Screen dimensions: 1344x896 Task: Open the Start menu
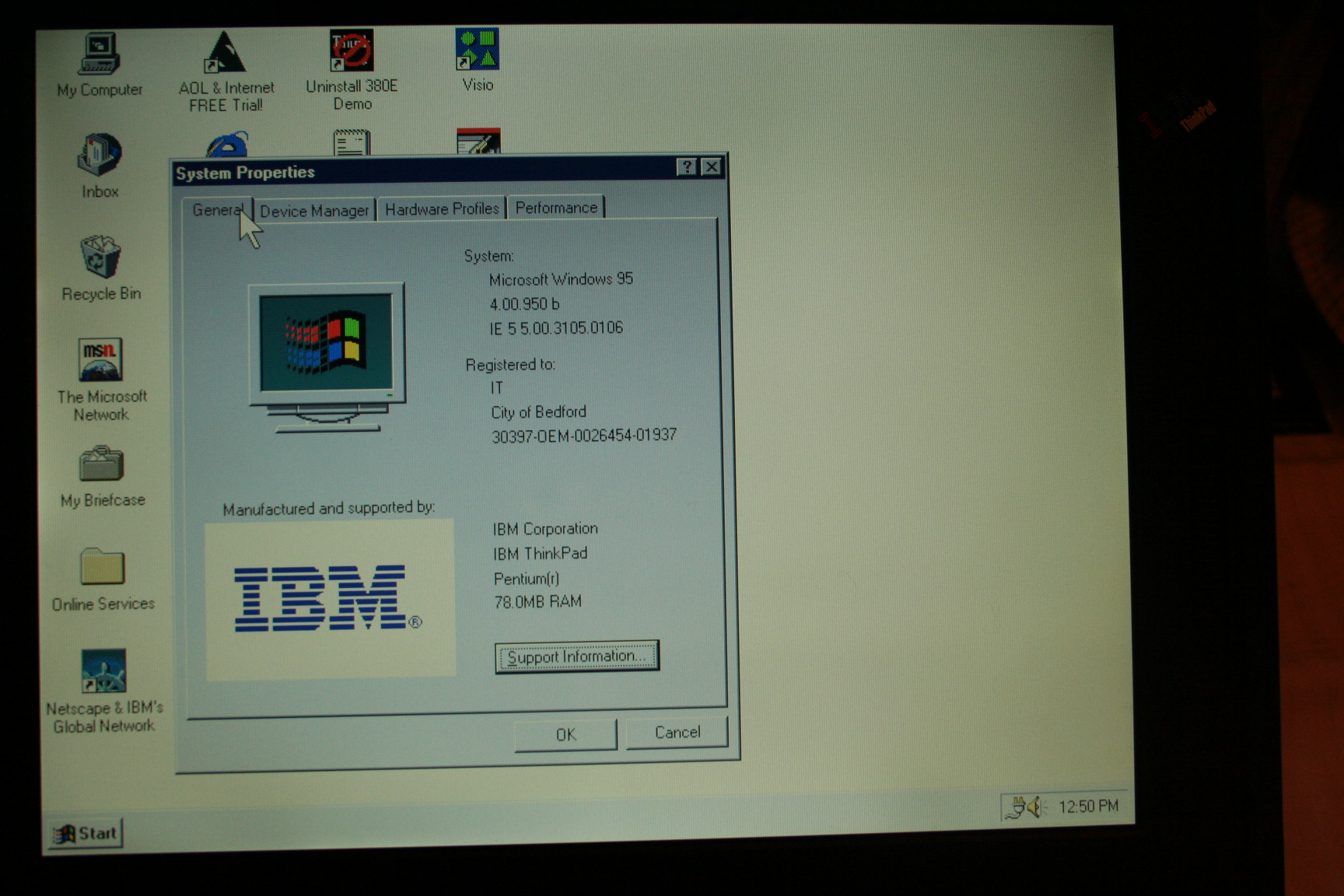[x=86, y=834]
